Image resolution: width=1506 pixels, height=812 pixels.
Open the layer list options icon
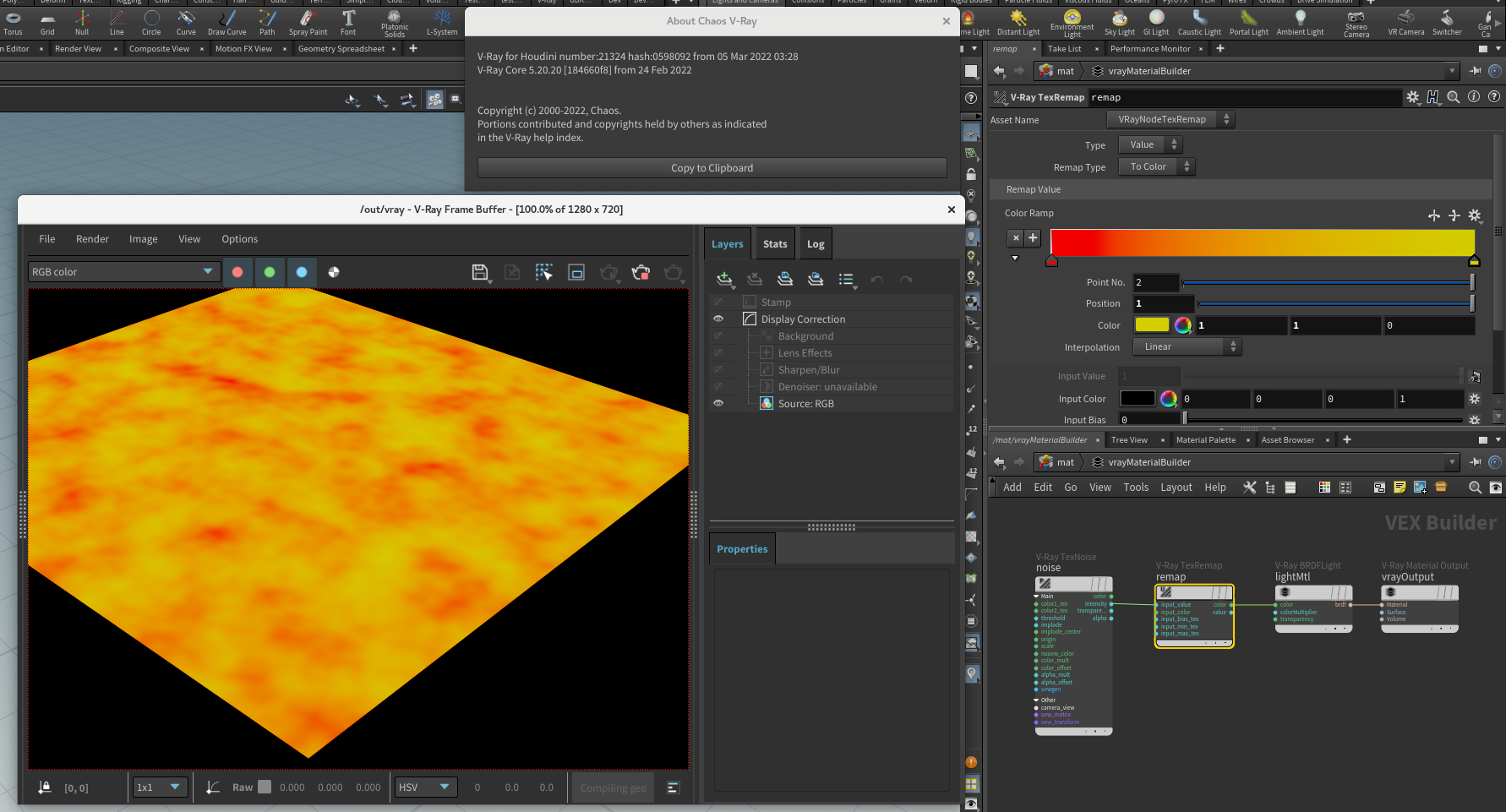pos(846,279)
